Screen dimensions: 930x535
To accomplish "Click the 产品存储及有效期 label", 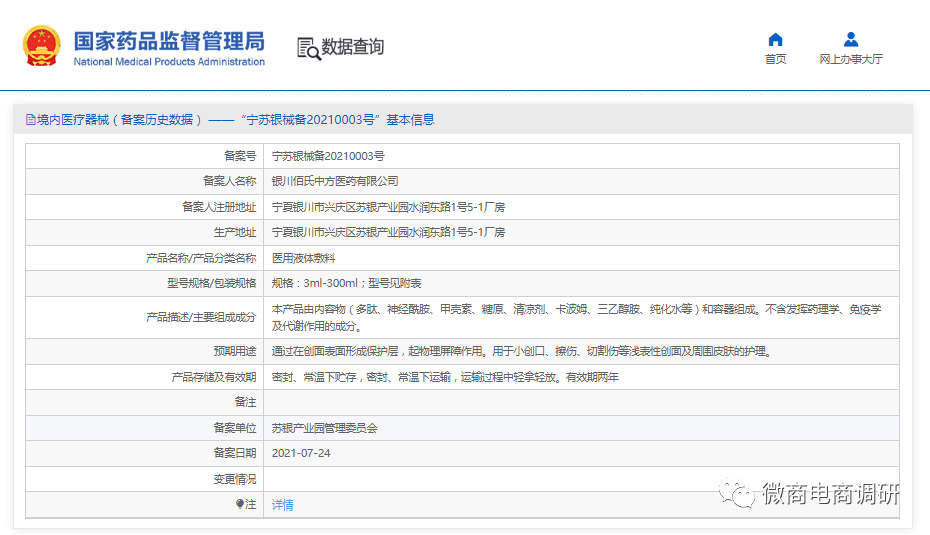I will [x=214, y=377].
